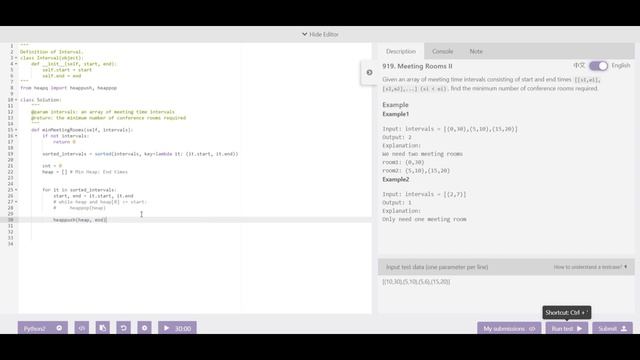The height and width of the screenshot is (360, 640).
Task: Click the Run test button
Action: (x=567, y=328)
